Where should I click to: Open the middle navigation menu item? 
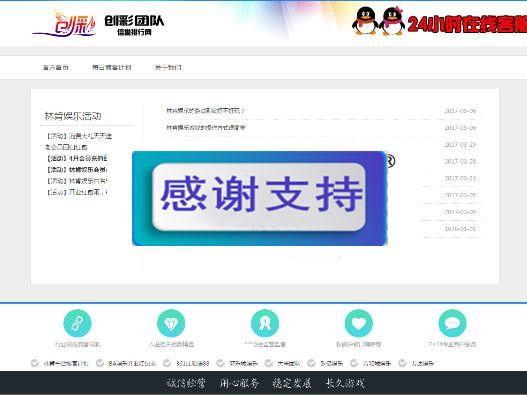[112, 68]
